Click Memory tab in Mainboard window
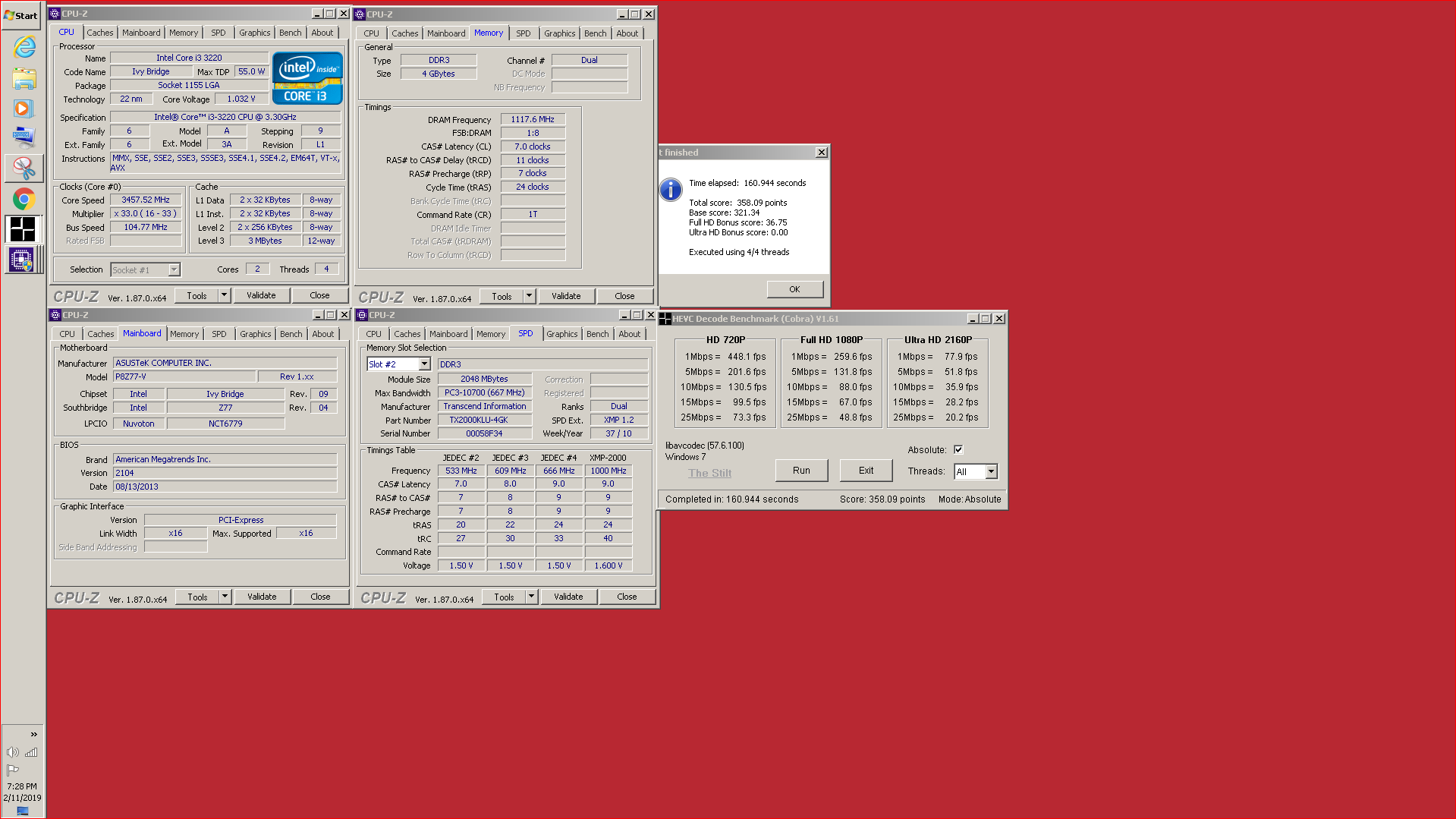Image resolution: width=1456 pixels, height=819 pixels. click(184, 334)
